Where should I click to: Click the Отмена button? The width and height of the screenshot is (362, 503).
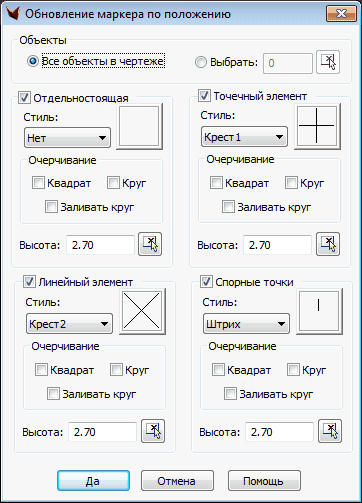(x=177, y=481)
